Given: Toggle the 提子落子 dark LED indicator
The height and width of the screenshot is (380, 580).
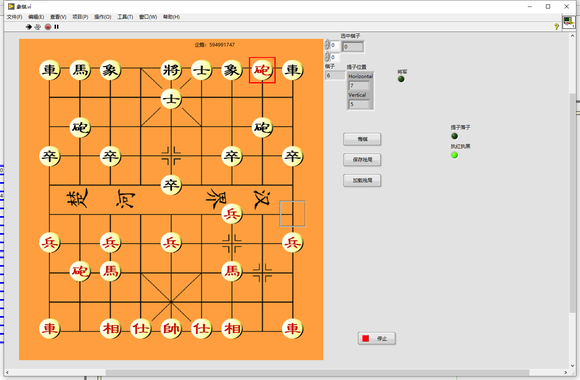Looking at the screenshot, I should point(455,136).
